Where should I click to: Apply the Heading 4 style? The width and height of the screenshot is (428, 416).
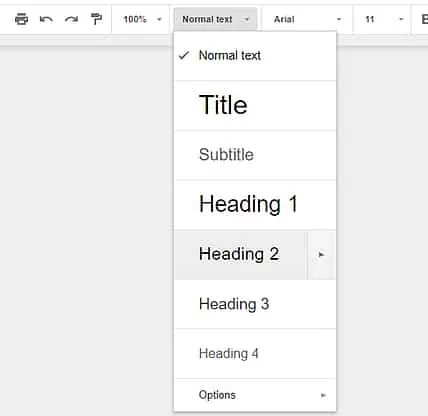[x=255, y=354]
